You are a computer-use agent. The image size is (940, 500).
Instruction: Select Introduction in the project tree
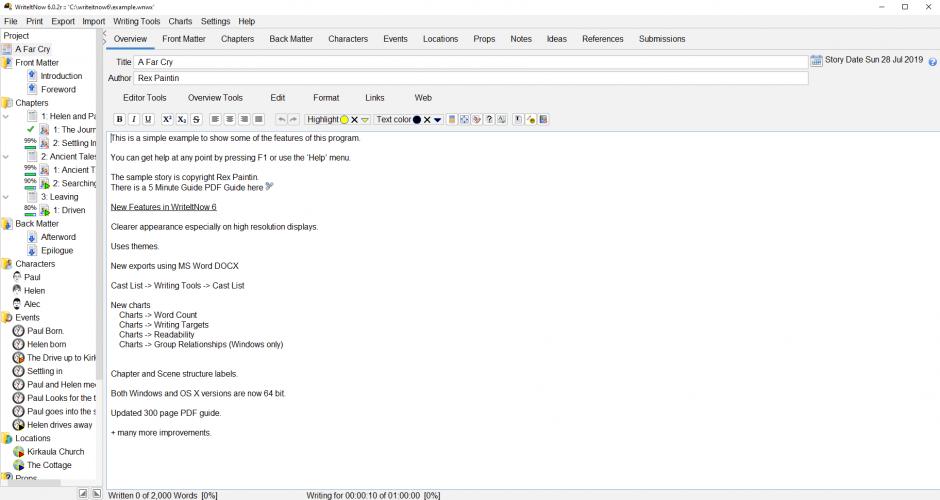pos(61,76)
